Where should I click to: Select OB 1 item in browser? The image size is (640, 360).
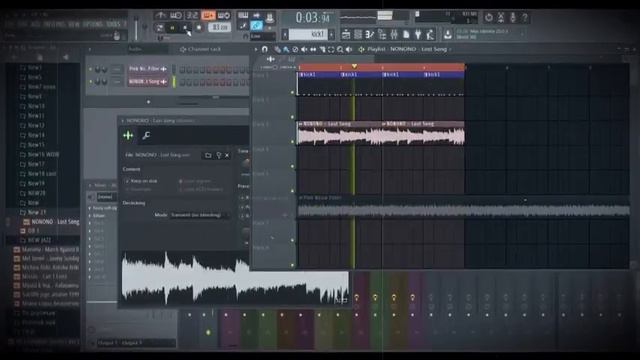tap(30, 231)
